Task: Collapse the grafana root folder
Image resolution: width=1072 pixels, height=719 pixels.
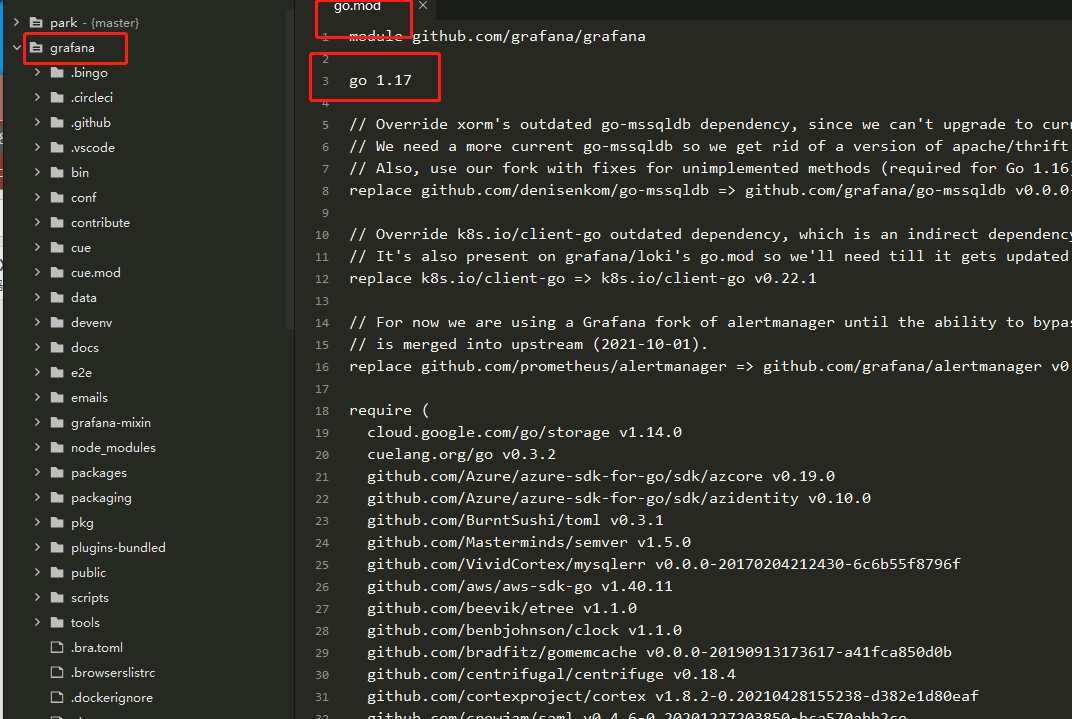Action: pyautogui.click(x=16, y=48)
